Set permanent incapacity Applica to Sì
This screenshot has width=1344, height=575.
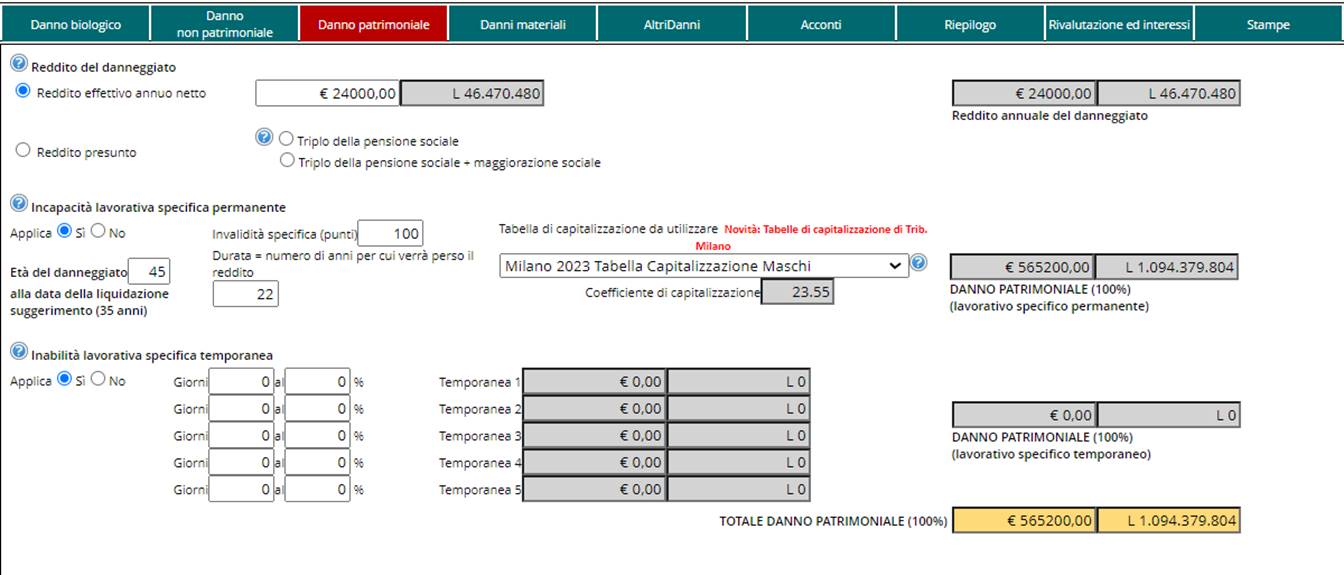pos(65,231)
